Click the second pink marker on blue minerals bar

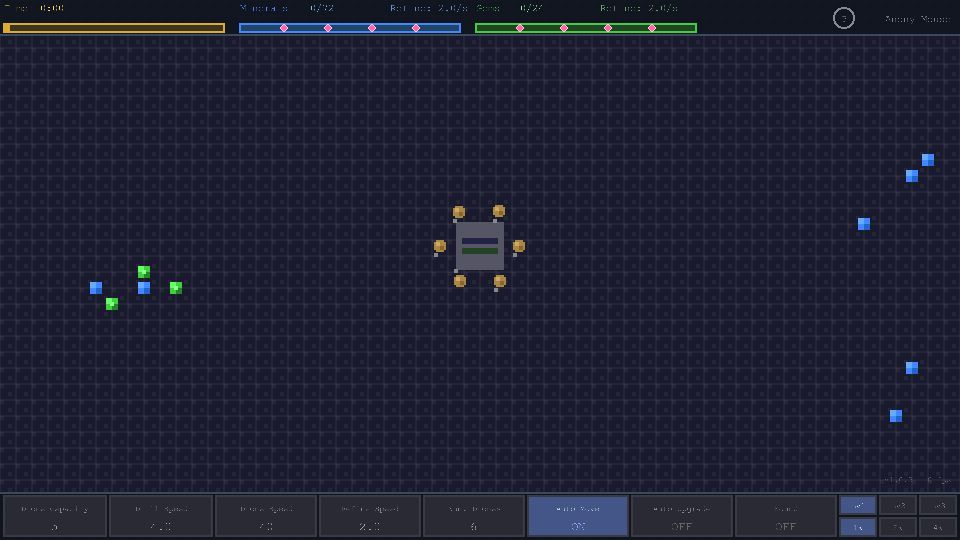pyautogui.click(x=328, y=28)
